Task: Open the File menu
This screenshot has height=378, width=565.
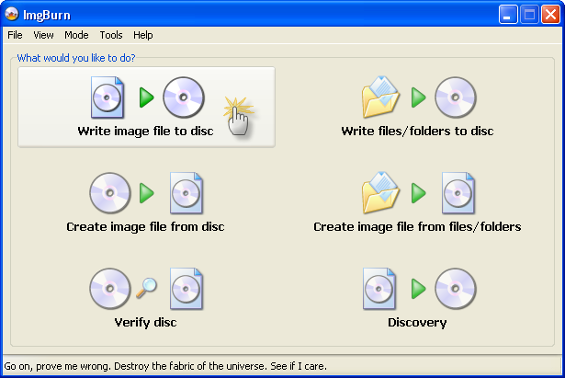Action: tap(15, 35)
